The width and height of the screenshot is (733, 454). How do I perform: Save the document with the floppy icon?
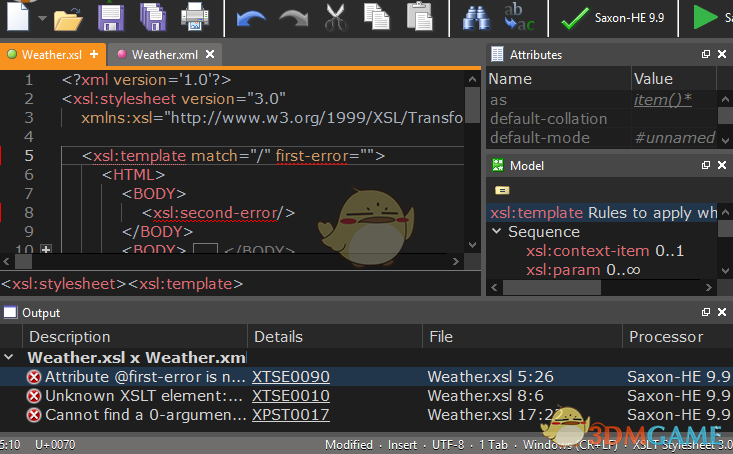point(111,17)
